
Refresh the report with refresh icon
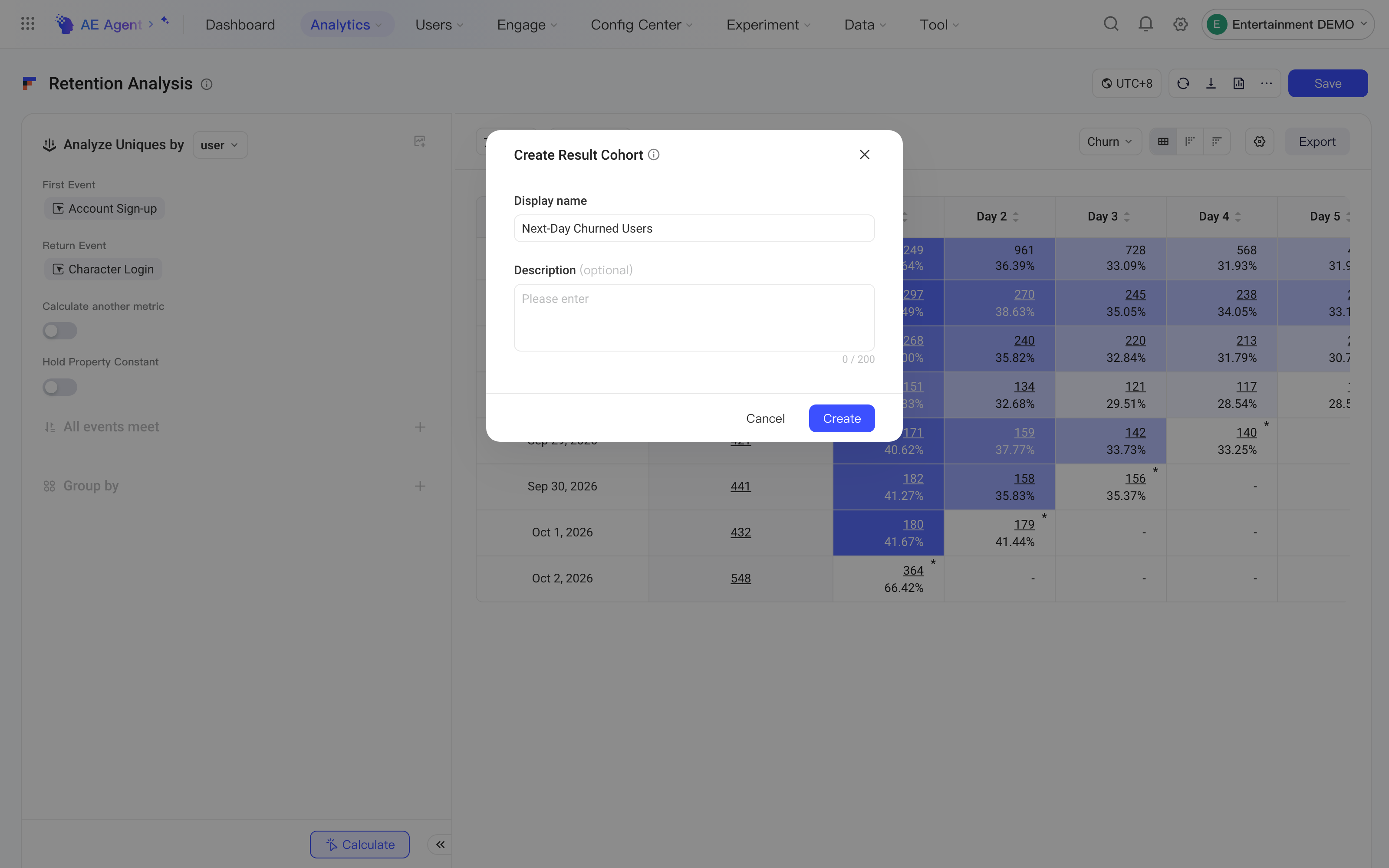pyautogui.click(x=1183, y=84)
